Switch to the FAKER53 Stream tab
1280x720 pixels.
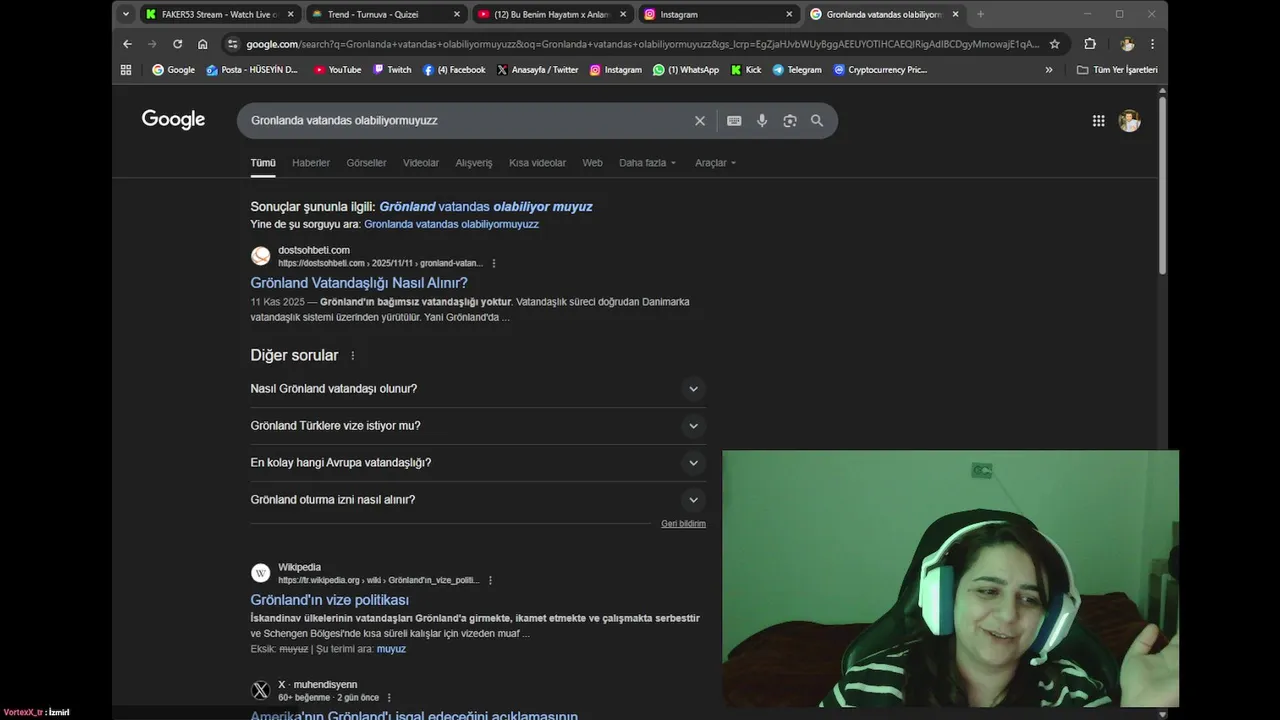tap(220, 14)
